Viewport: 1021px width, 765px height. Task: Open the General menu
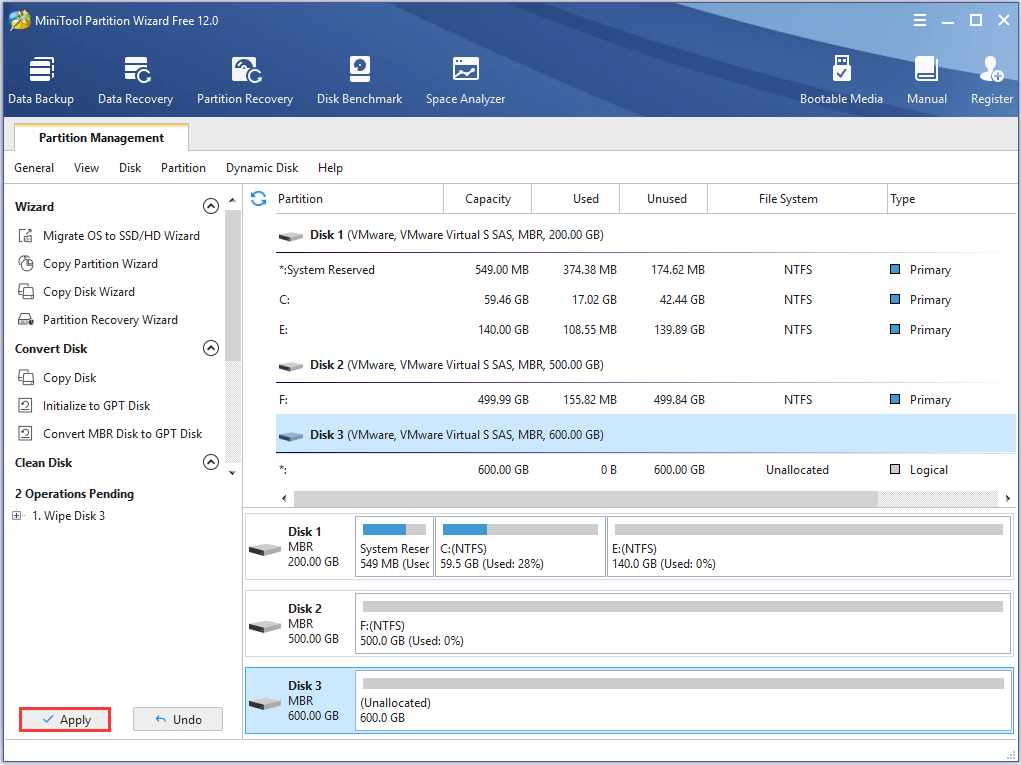click(34, 168)
